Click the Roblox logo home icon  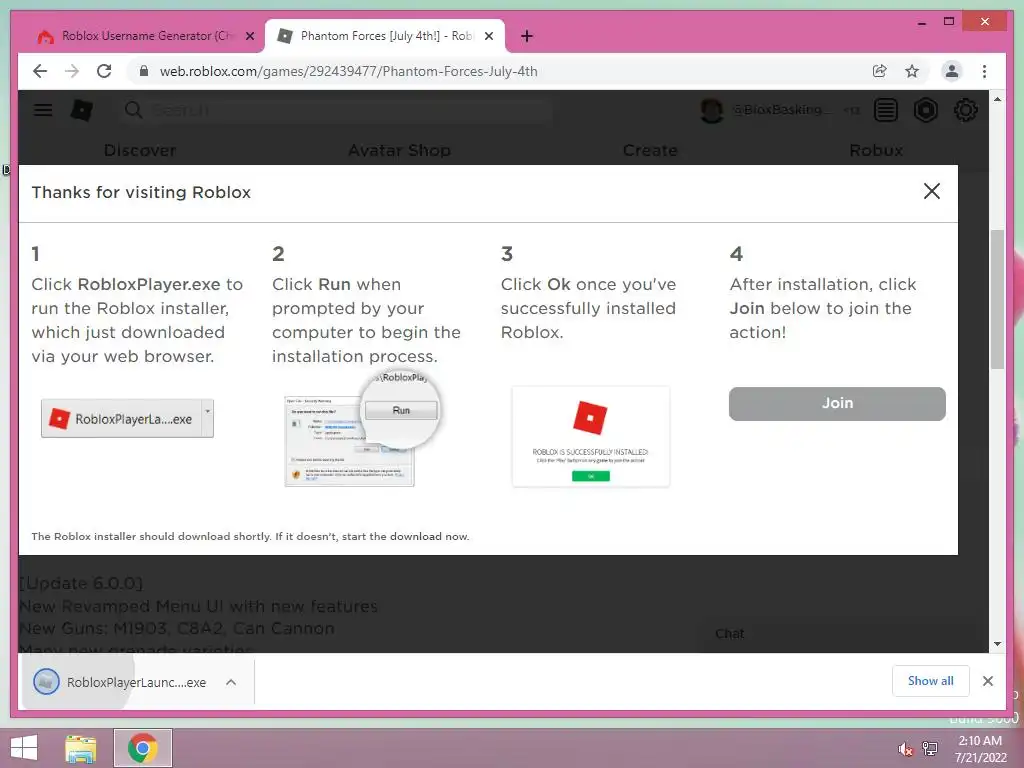click(82, 110)
